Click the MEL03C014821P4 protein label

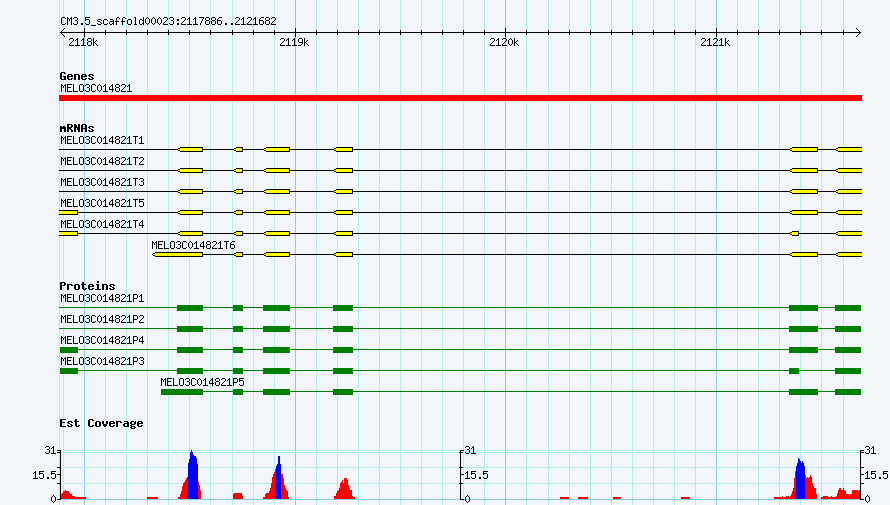coord(102,340)
